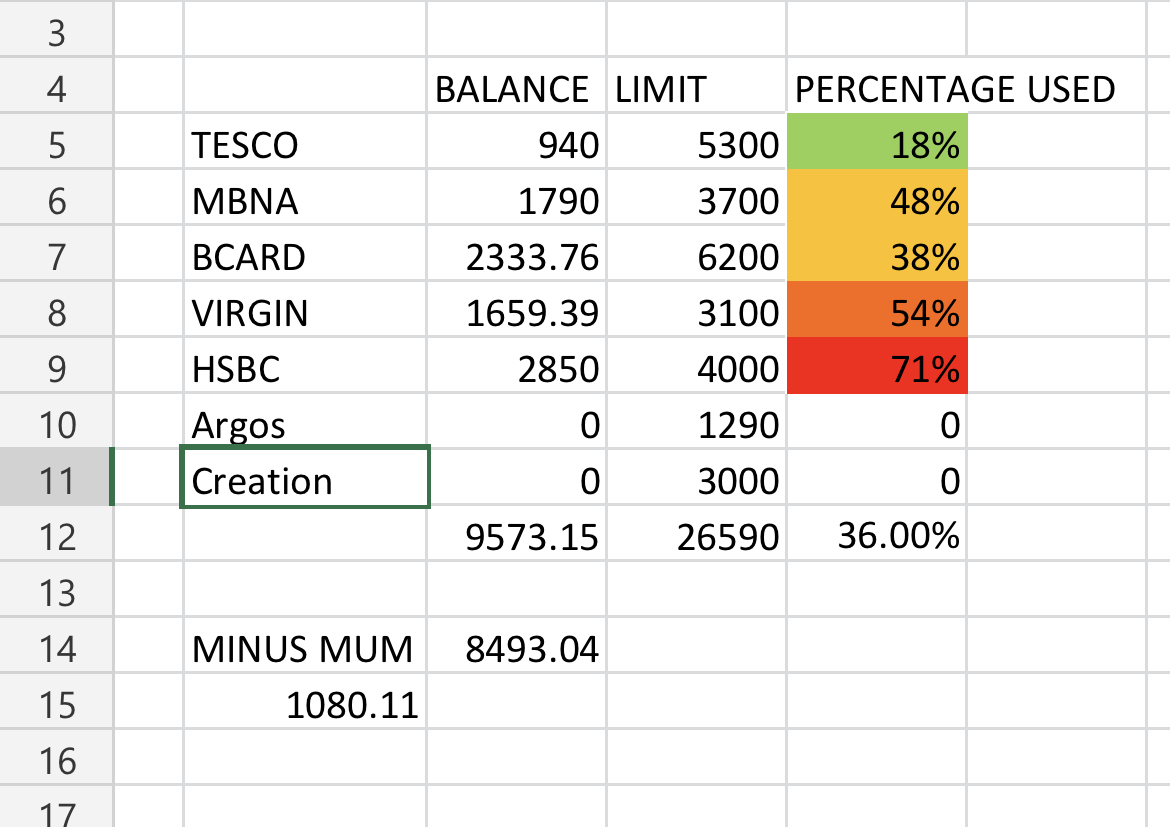This screenshot has width=1170, height=827.
Task: Select the yellow 48% cell
Action: [x=878, y=198]
